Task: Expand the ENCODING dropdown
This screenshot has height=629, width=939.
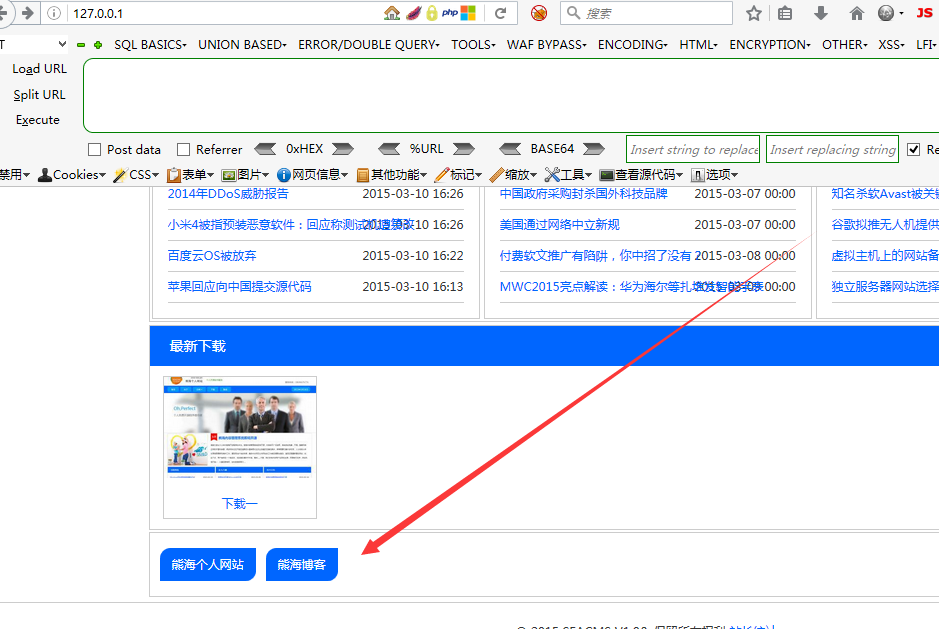Action: pyautogui.click(x=632, y=44)
